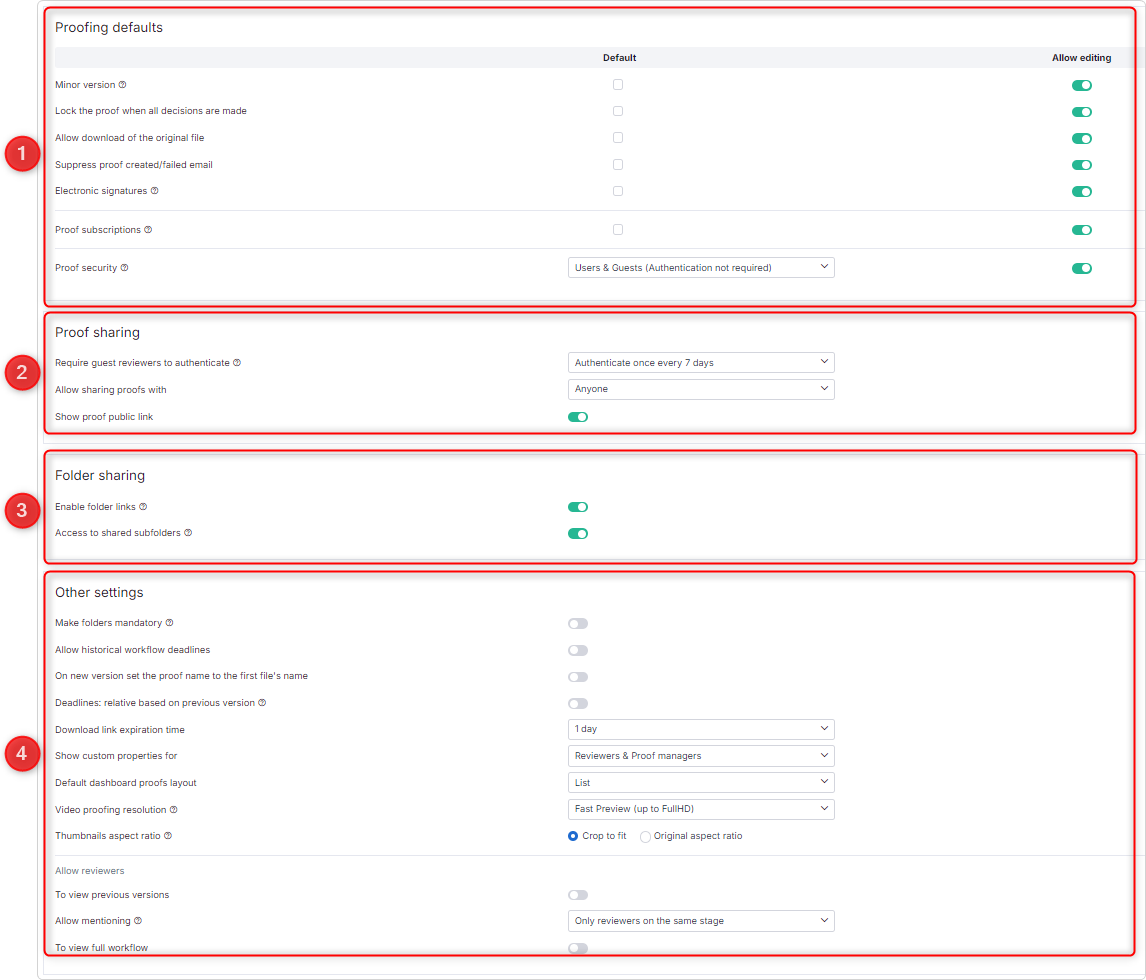
Task: Expand Video proofing resolution dropdown
Action: (701, 809)
